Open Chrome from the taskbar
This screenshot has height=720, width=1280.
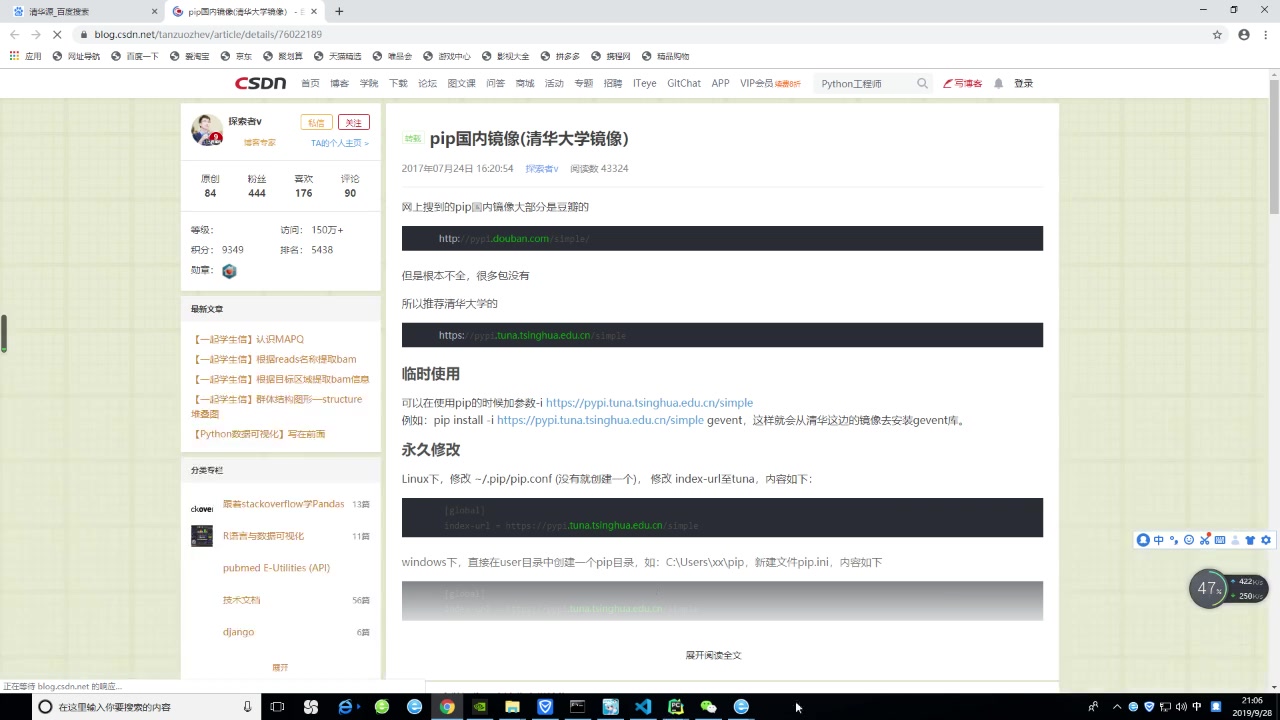coord(447,707)
